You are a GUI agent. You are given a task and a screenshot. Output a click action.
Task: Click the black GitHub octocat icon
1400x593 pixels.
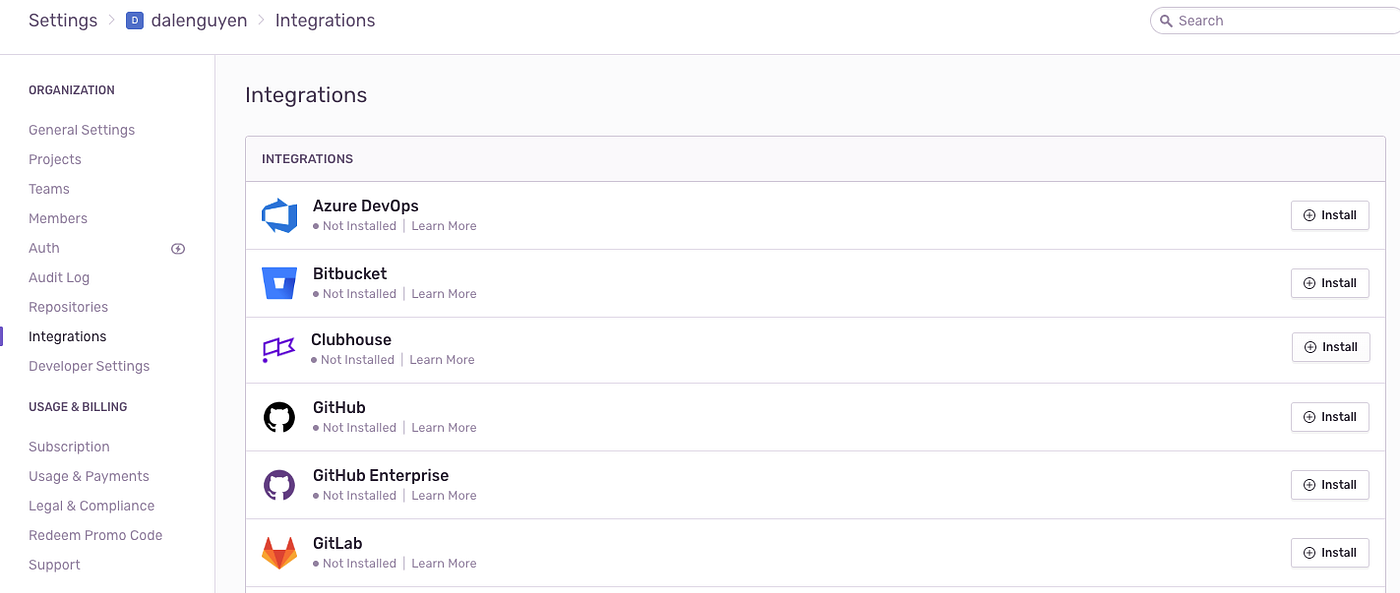(279, 417)
